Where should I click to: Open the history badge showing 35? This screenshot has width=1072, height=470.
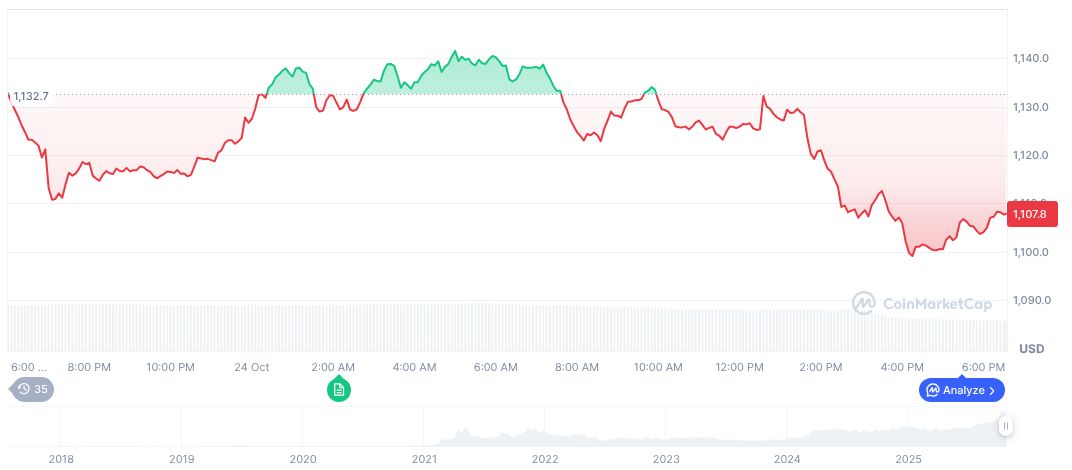click(33, 390)
